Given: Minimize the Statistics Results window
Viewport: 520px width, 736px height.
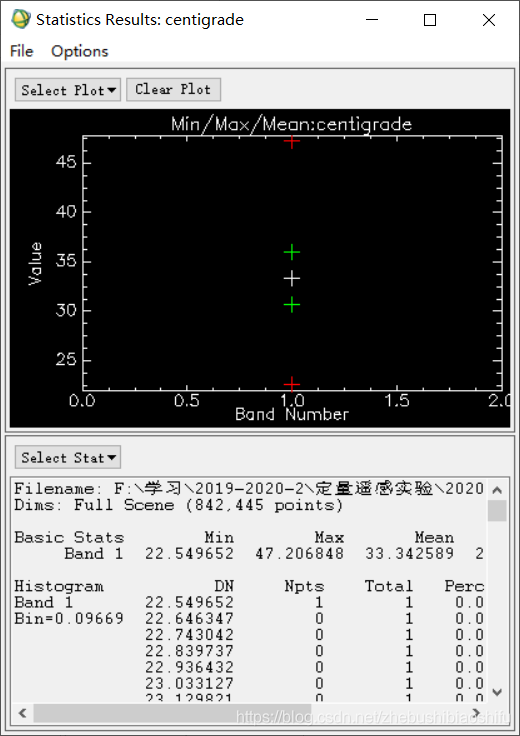Looking at the screenshot, I should tap(372, 20).
